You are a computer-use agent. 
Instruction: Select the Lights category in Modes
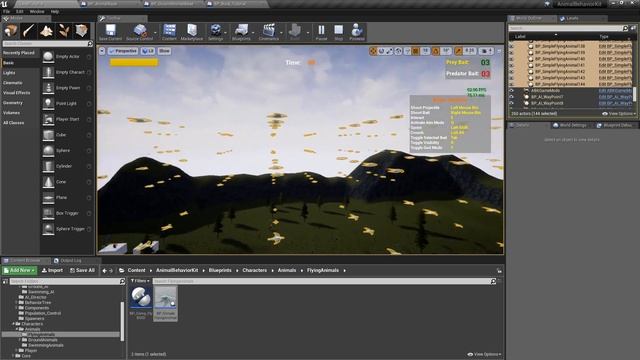9,73
